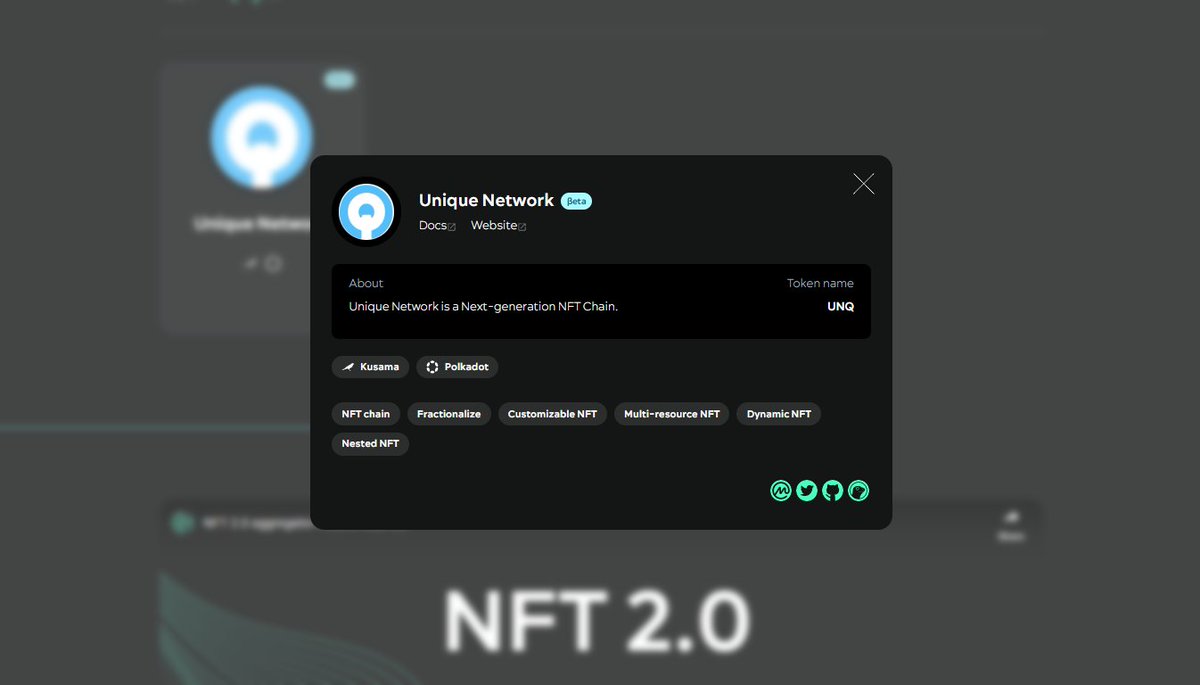Click the Beta badge
The width and height of the screenshot is (1200, 685).
pyautogui.click(x=576, y=201)
